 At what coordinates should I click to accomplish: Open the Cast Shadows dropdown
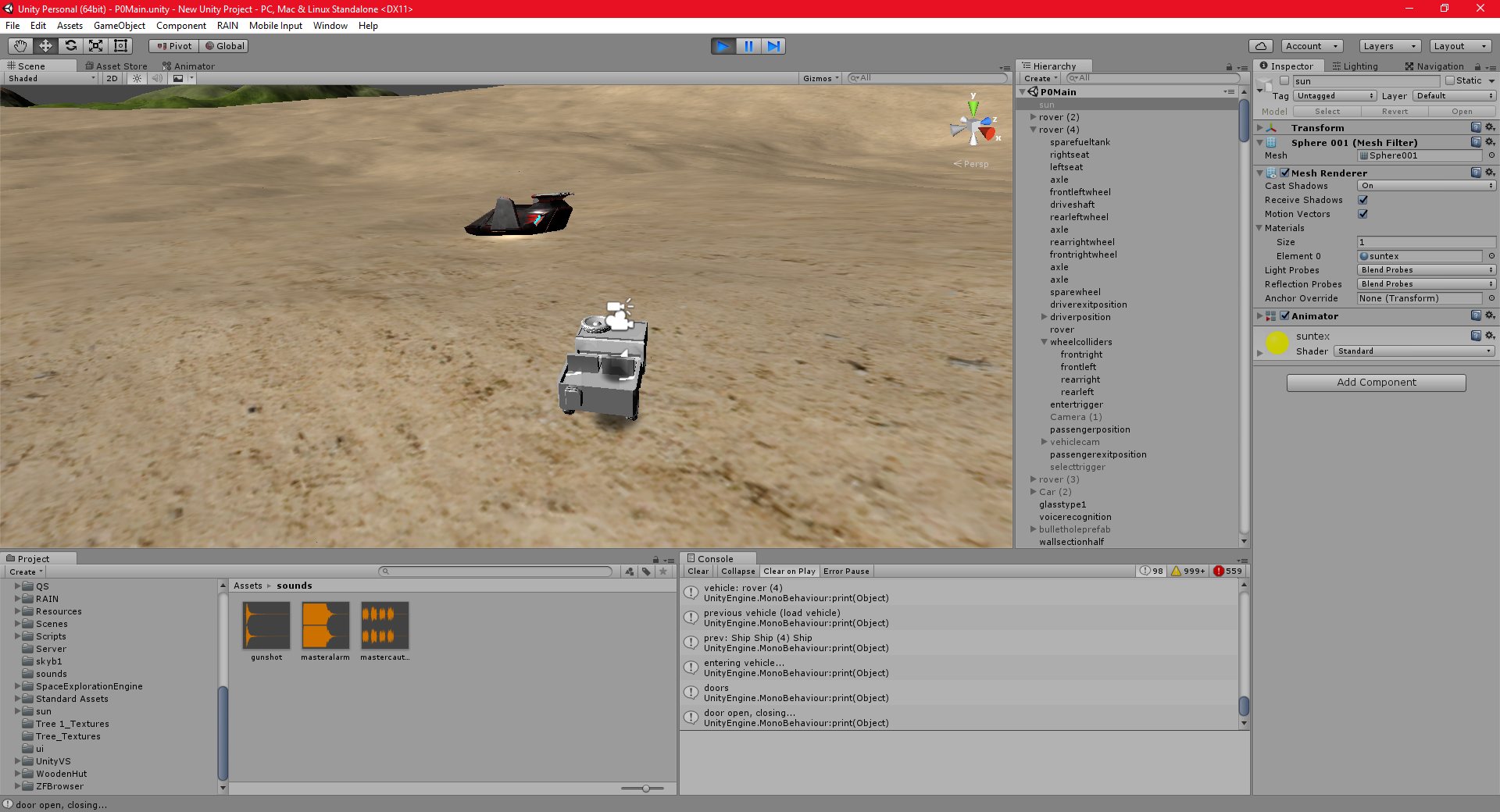click(1427, 186)
